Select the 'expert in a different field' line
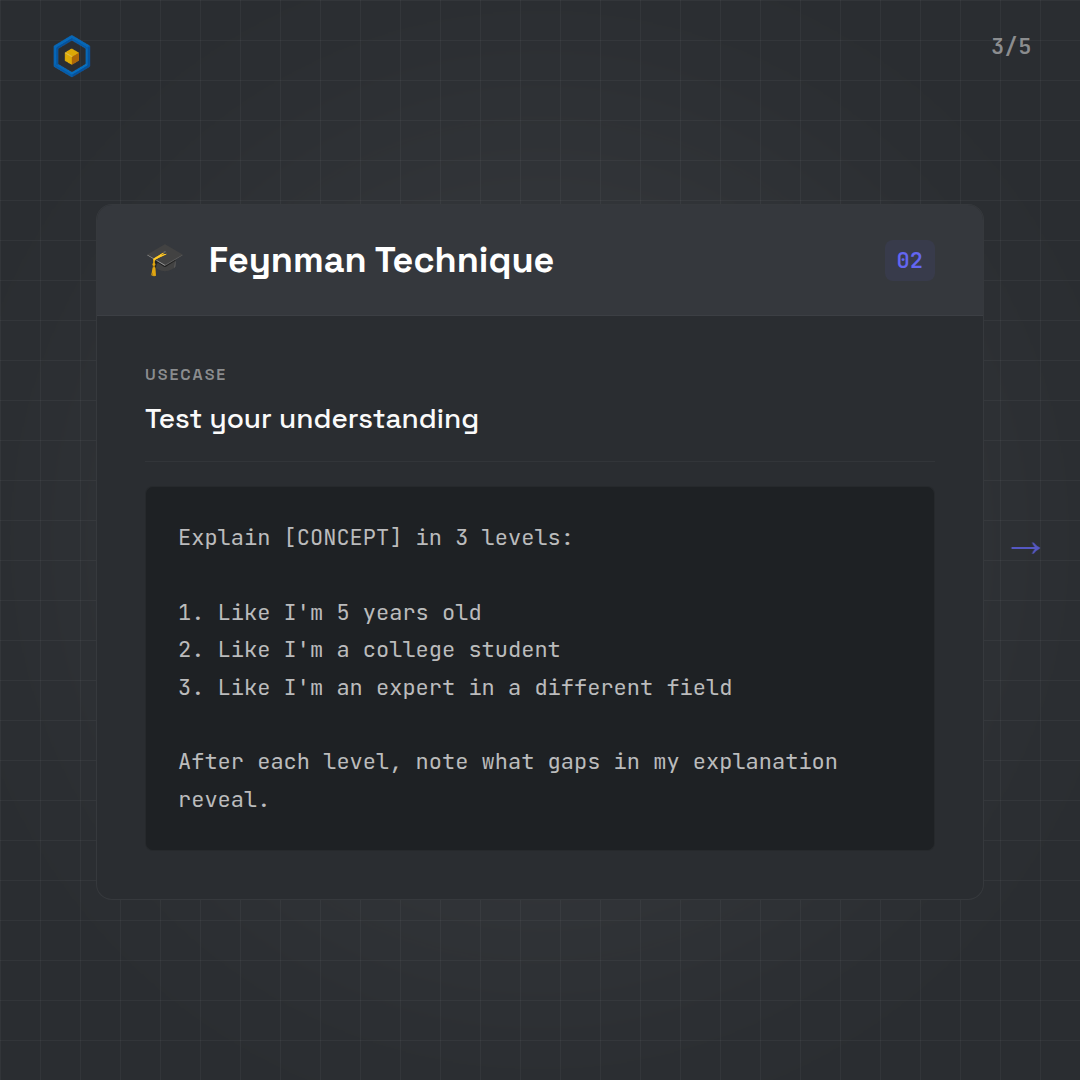The width and height of the screenshot is (1080, 1080). 474,688
